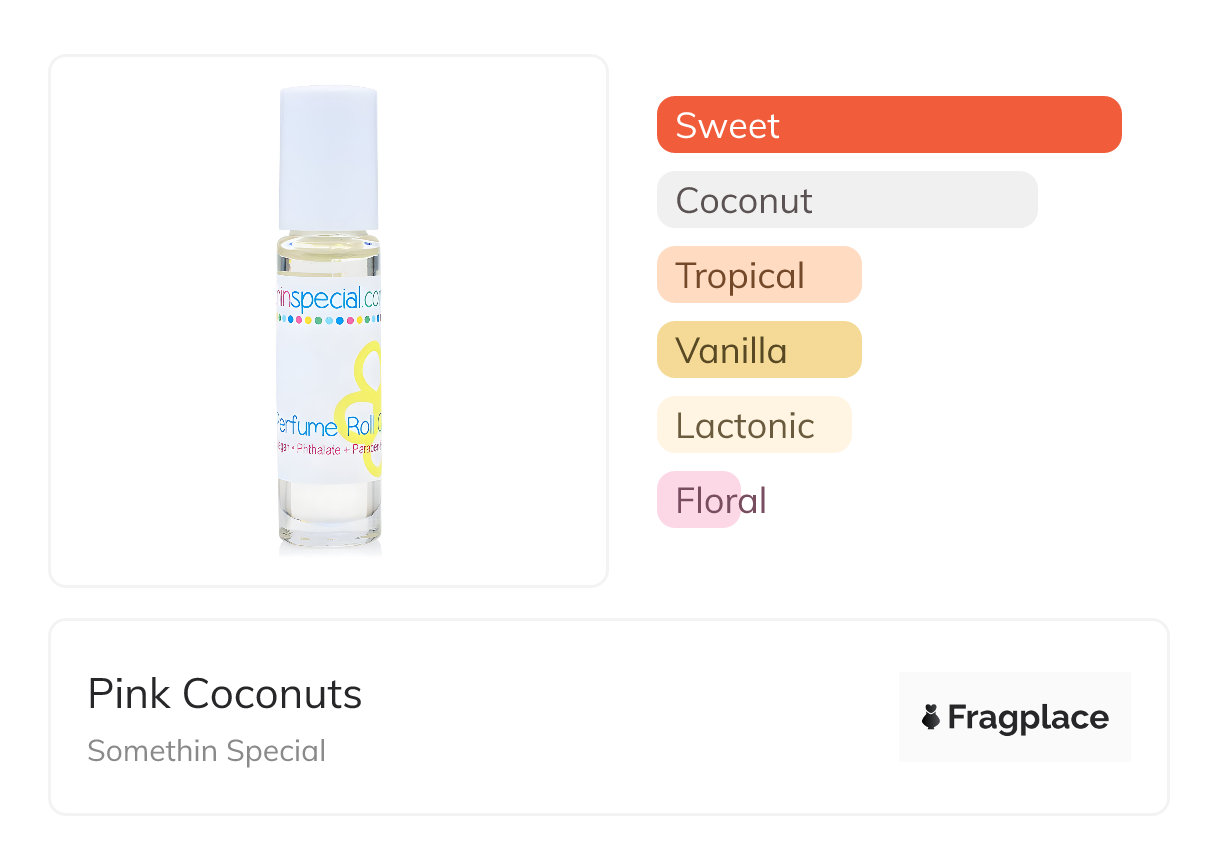This screenshot has height=864, width=1218.
Task: Click the row of colorful dots on the label
Action: [x=328, y=321]
